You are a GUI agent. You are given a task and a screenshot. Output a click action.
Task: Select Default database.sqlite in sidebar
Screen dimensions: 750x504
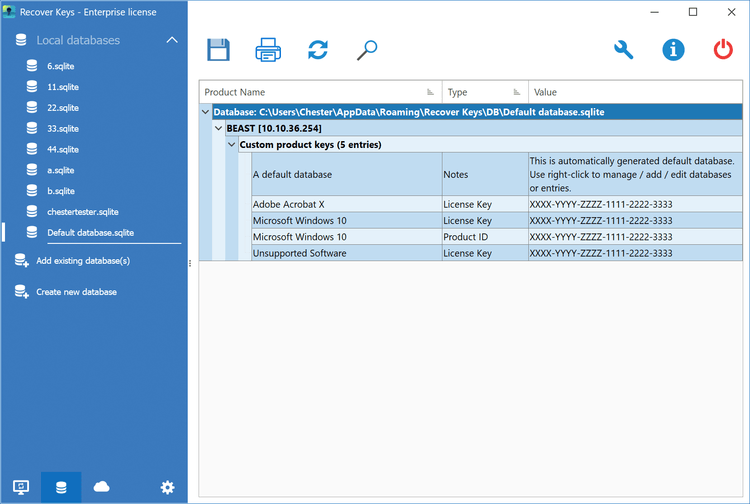pyautogui.click(x=90, y=233)
